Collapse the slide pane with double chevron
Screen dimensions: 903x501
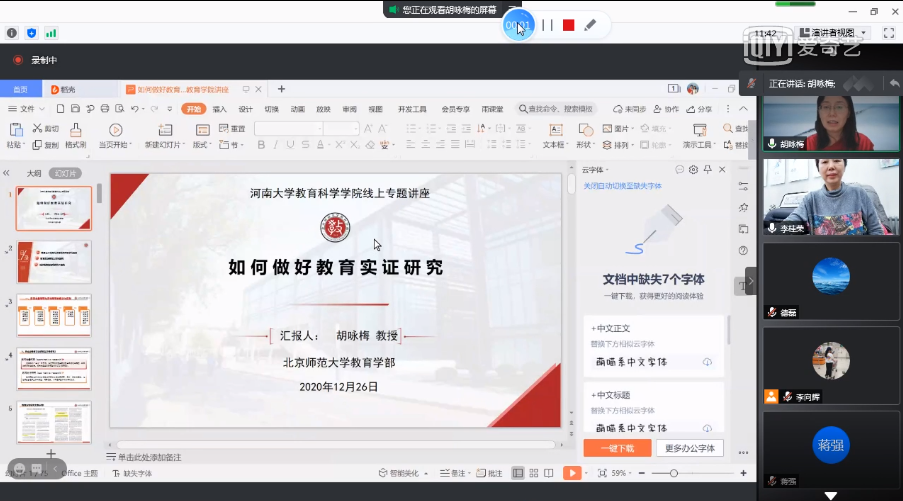click(x=6, y=173)
